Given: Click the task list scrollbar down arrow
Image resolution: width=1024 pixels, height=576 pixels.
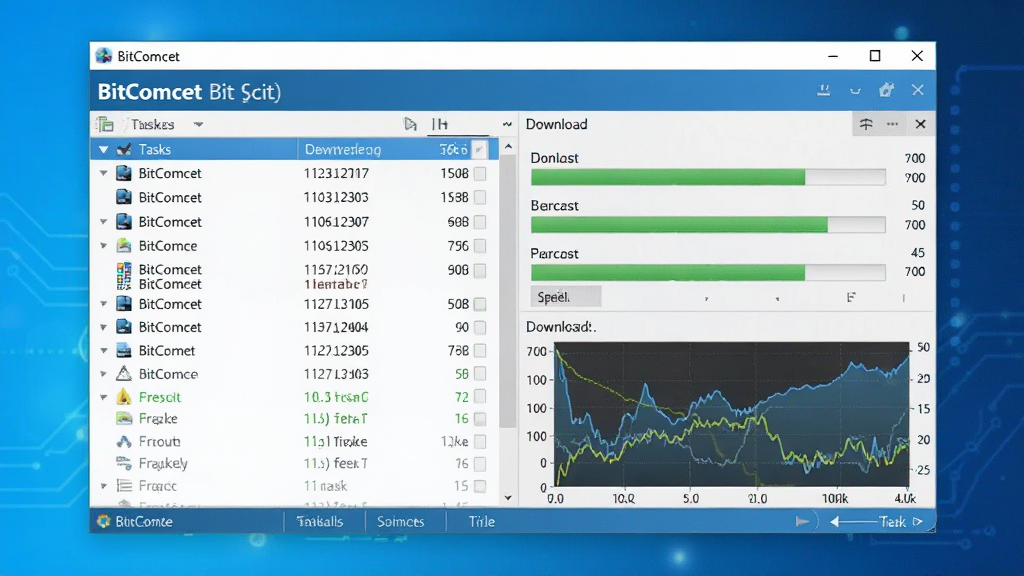Looking at the screenshot, I should pos(508,498).
